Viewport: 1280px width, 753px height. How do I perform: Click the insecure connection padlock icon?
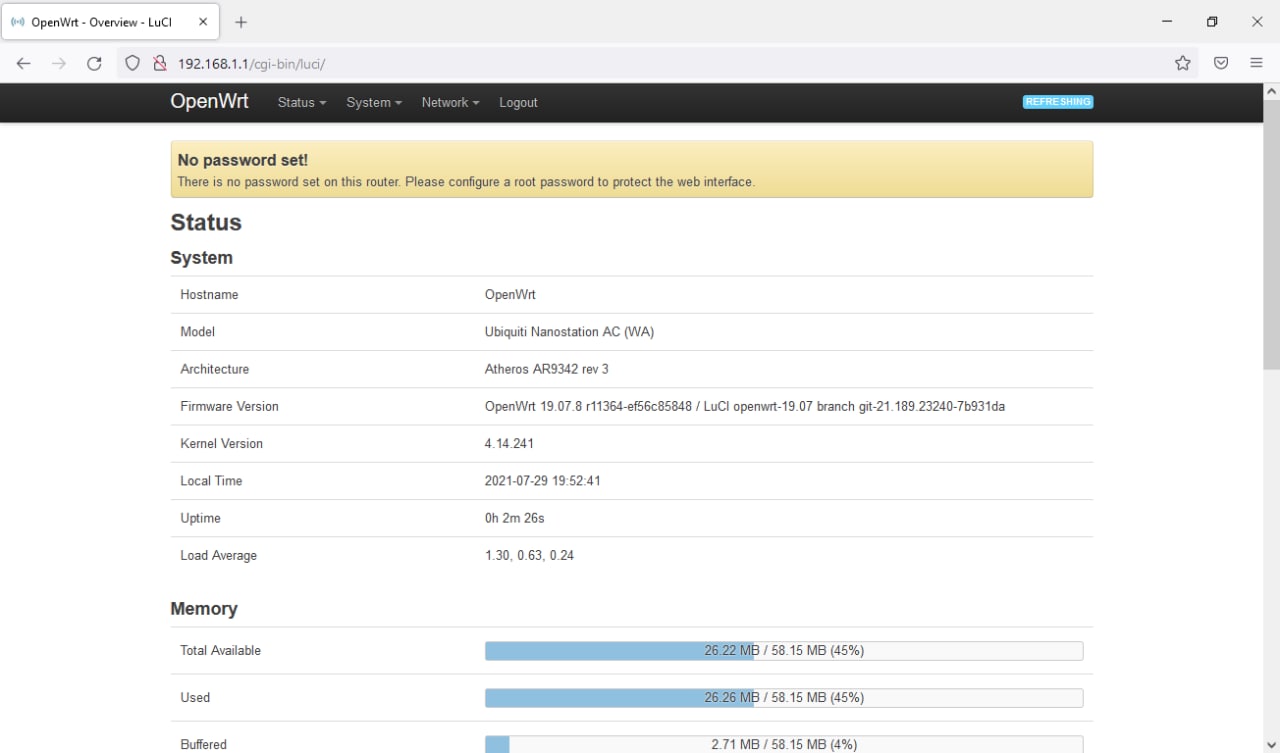[x=158, y=63]
